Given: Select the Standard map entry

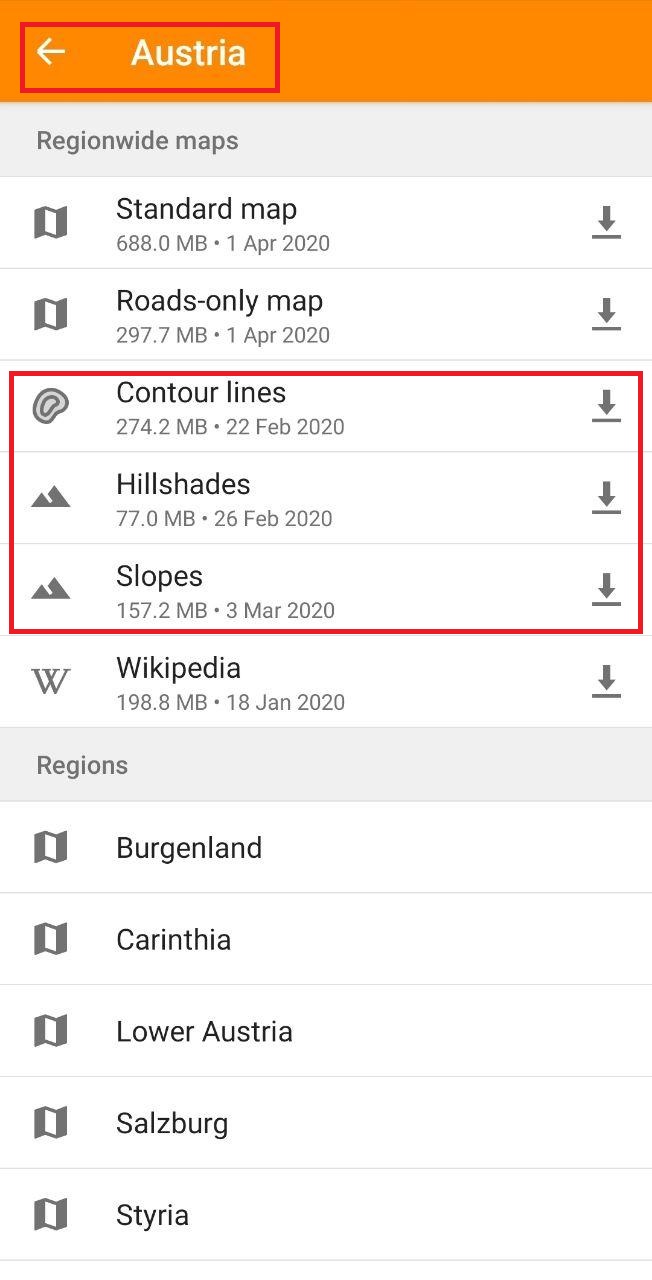Looking at the screenshot, I should tap(326, 223).
